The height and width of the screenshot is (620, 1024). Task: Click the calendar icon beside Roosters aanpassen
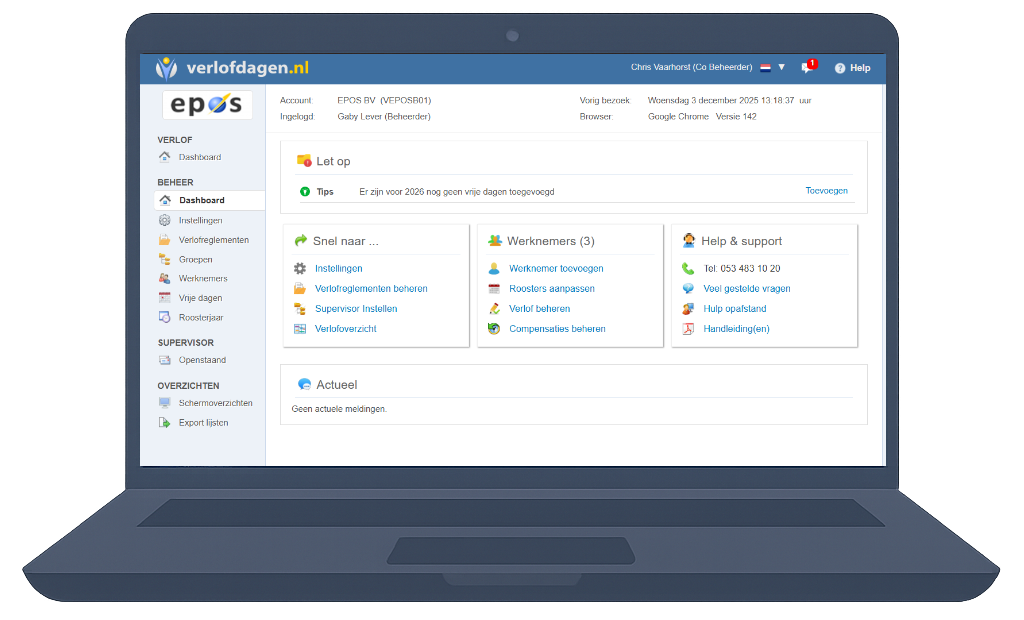point(494,289)
